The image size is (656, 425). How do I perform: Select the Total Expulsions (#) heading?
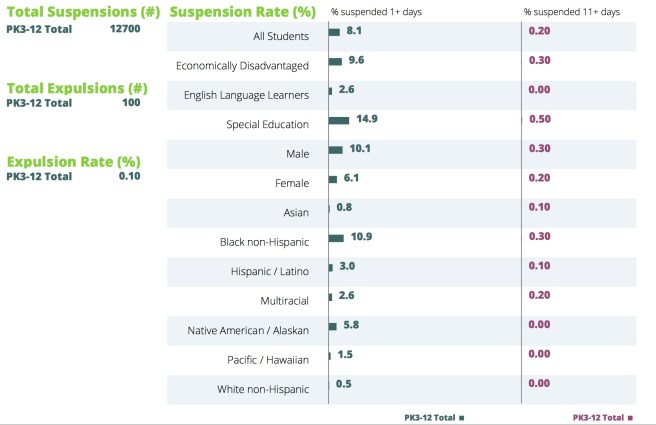(77, 87)
